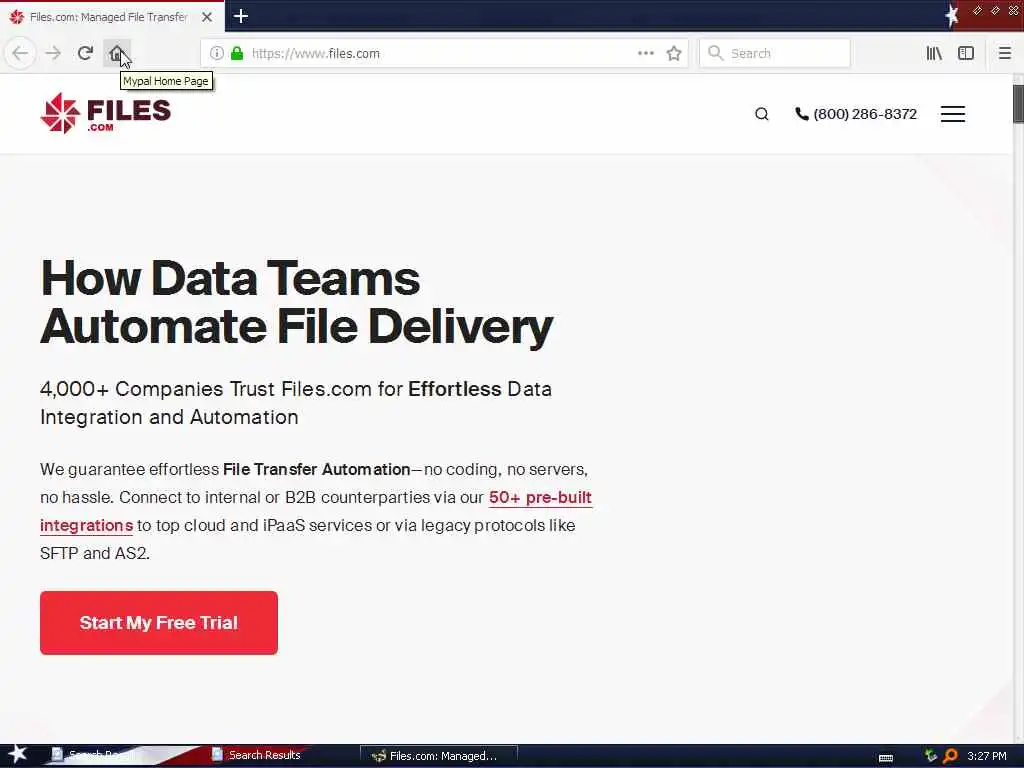Click the 3:27 PM taskbar clock

pyautogui.click(x=987, y=756)
